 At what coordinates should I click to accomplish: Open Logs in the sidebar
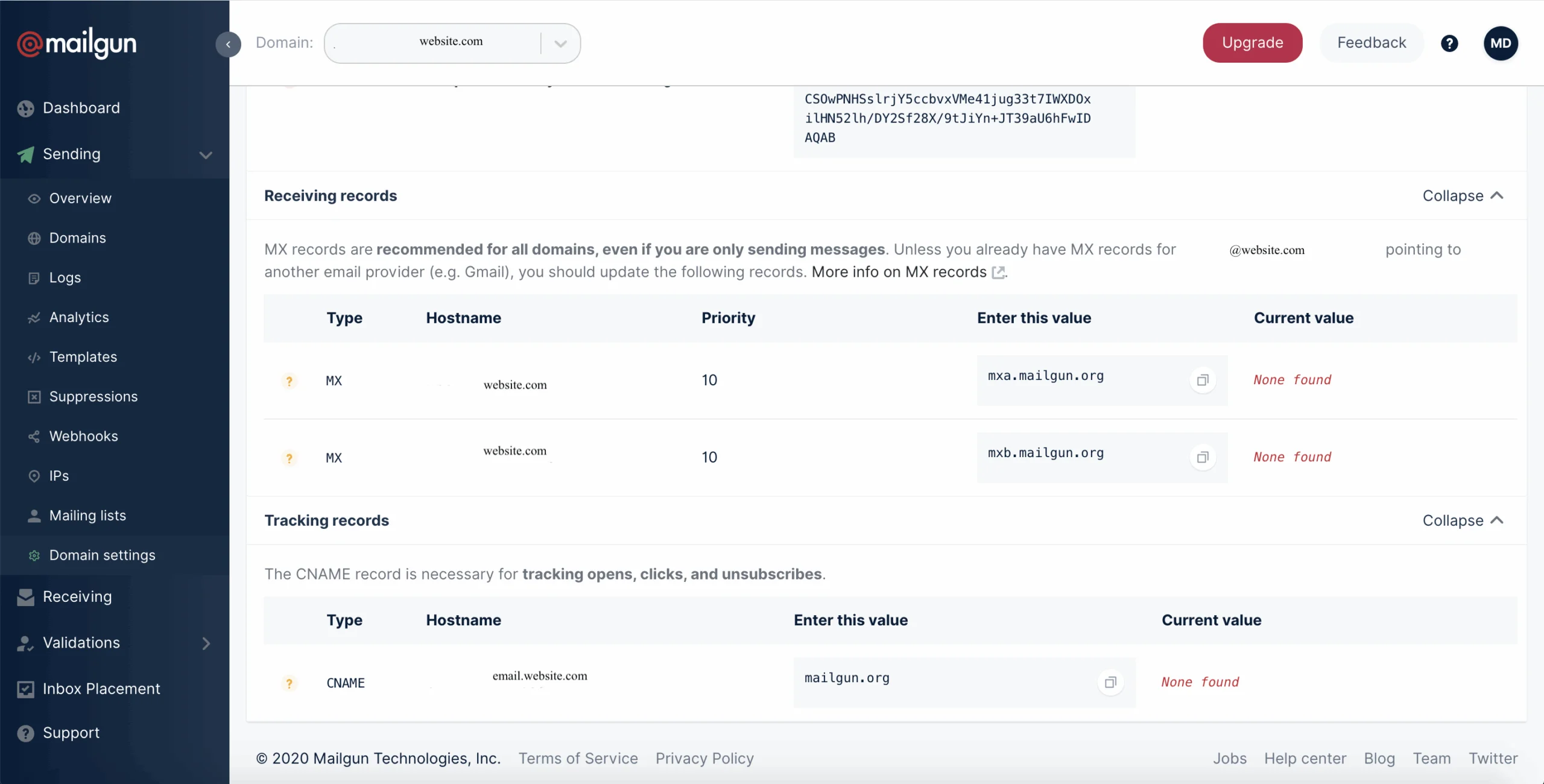pos(65,278)
